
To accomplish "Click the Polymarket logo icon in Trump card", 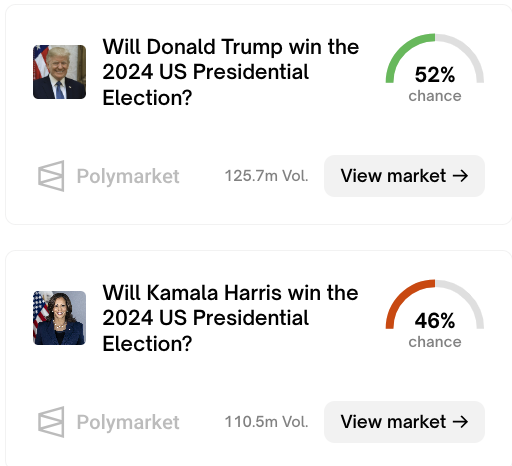I will tap(51, 176).
